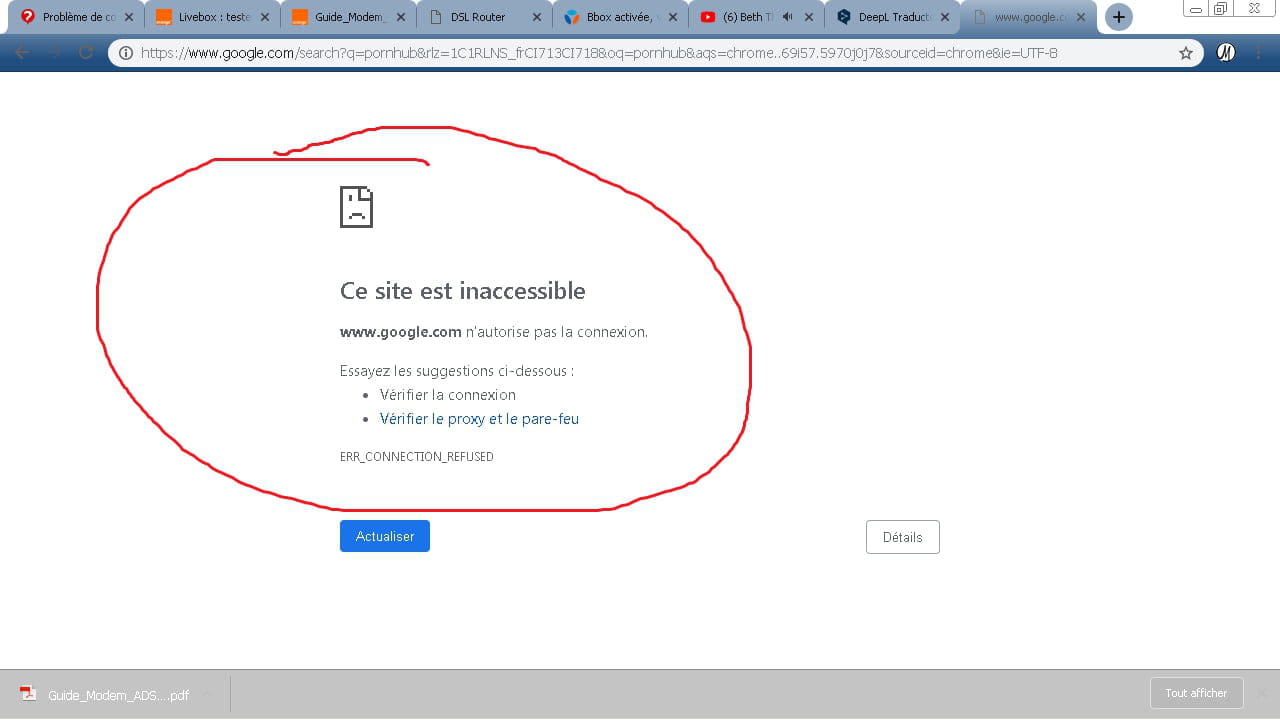The height and width of the screenshot is (720, 1280).
Task: Bookmark this page with the star icon
Action: click(x=1186, y=53)
